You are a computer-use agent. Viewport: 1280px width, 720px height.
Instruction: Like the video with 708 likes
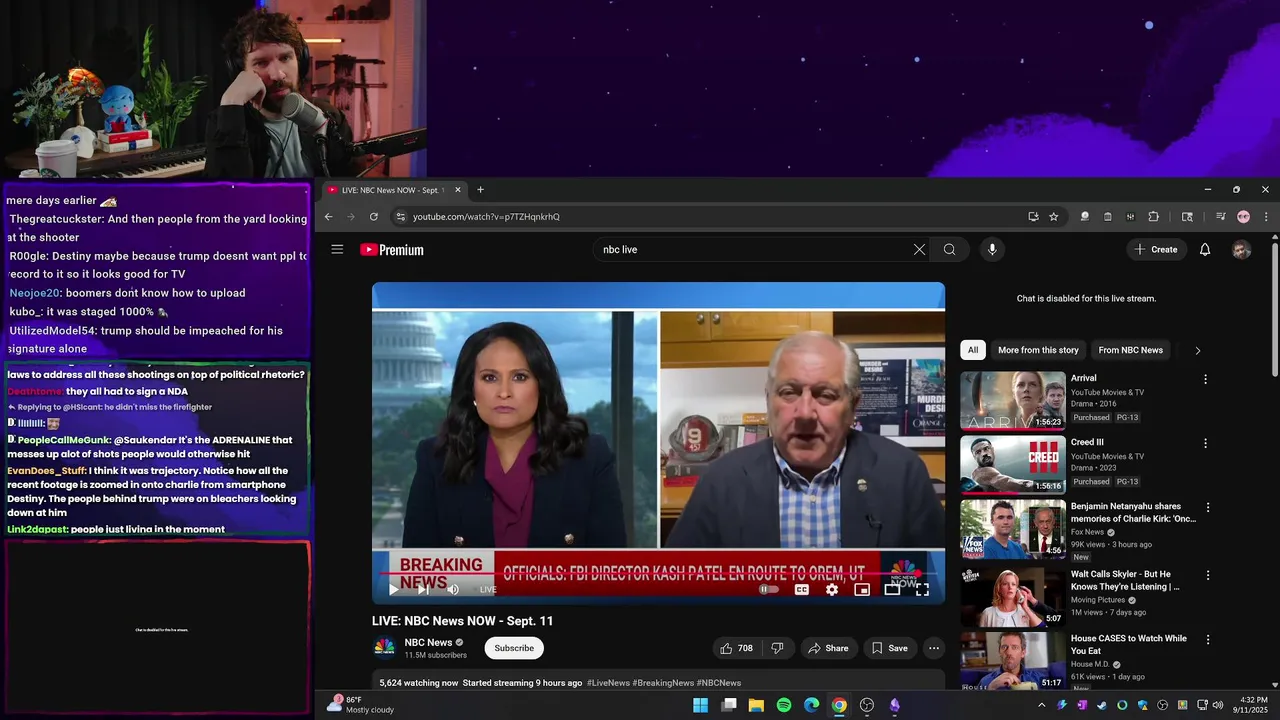click(x=736, y=648)
